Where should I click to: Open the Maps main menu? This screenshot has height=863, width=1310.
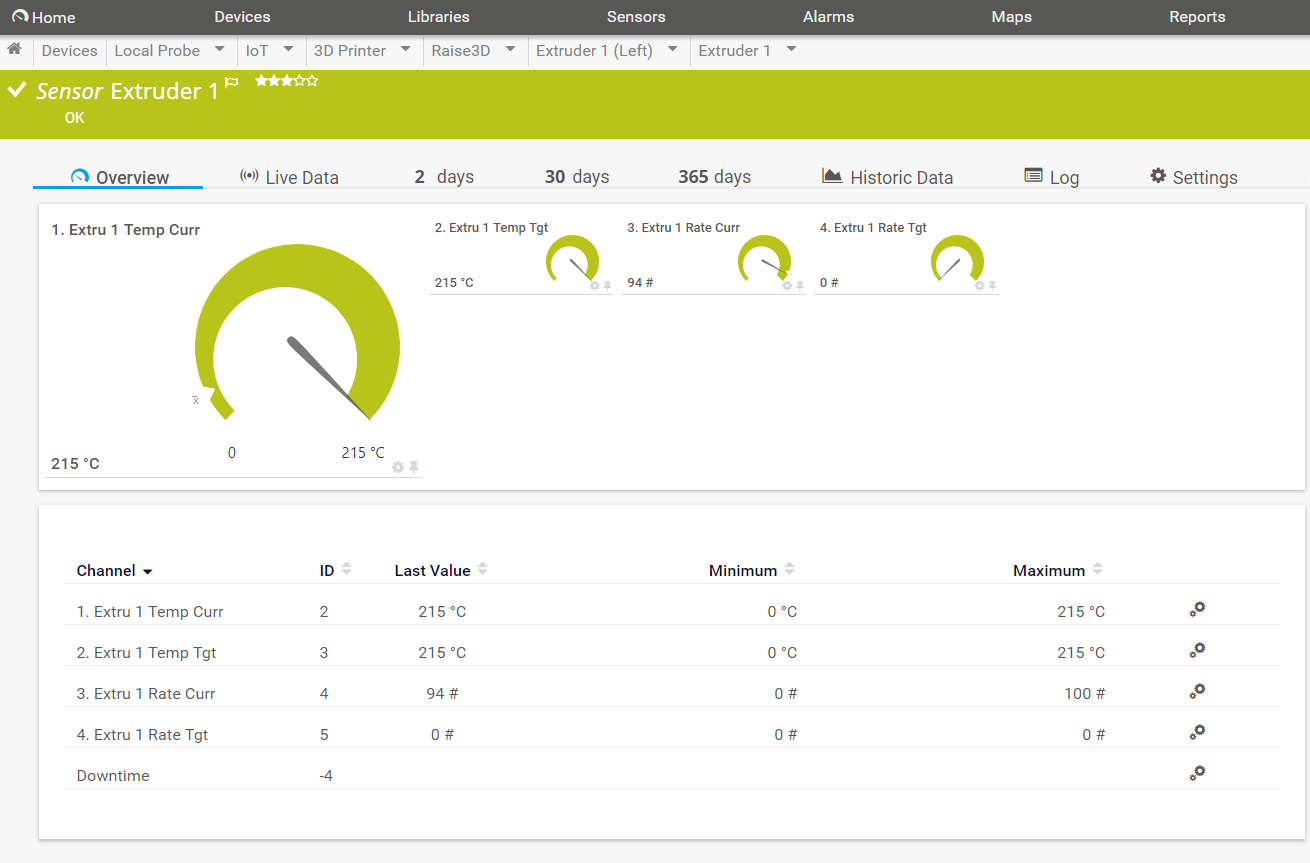click(1011, 17)
